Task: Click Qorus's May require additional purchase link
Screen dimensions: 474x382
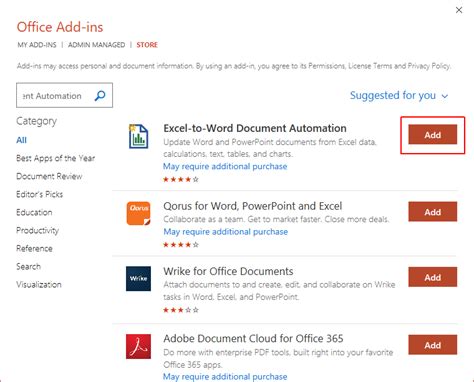Action: click(225, 232)
